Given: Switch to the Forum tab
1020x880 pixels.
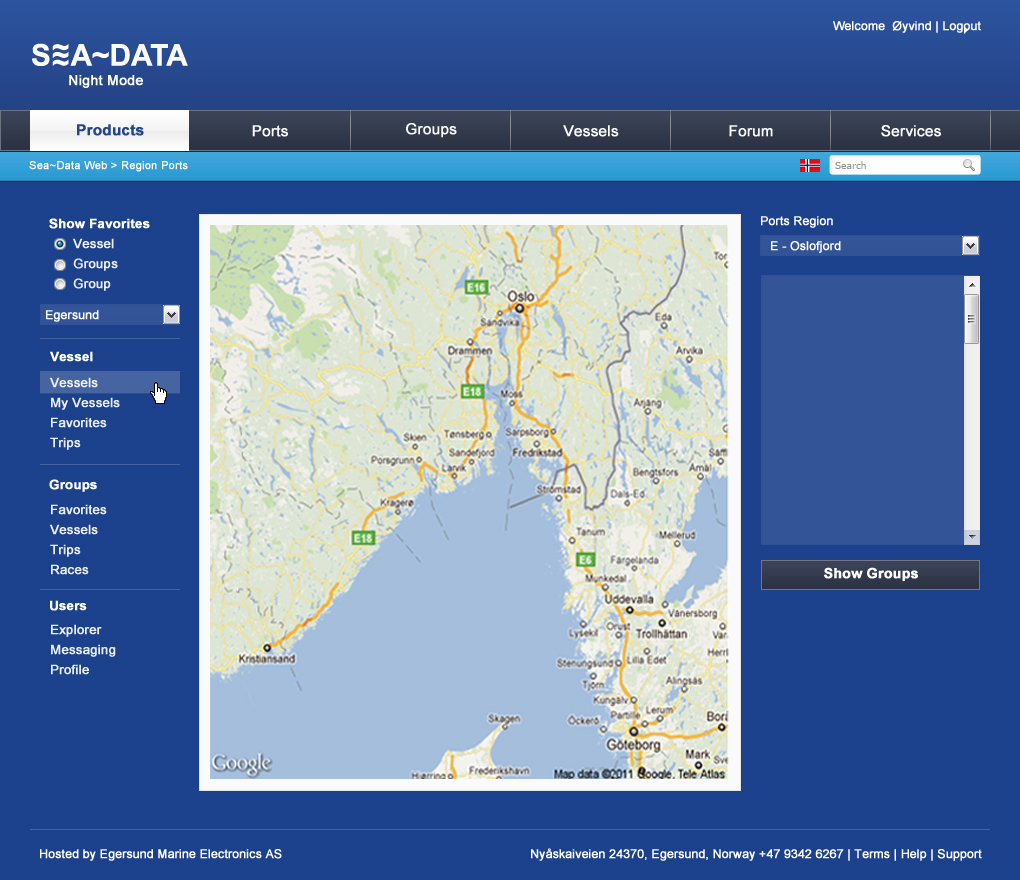Looking at the screenshot, I should tap(750, 131).
